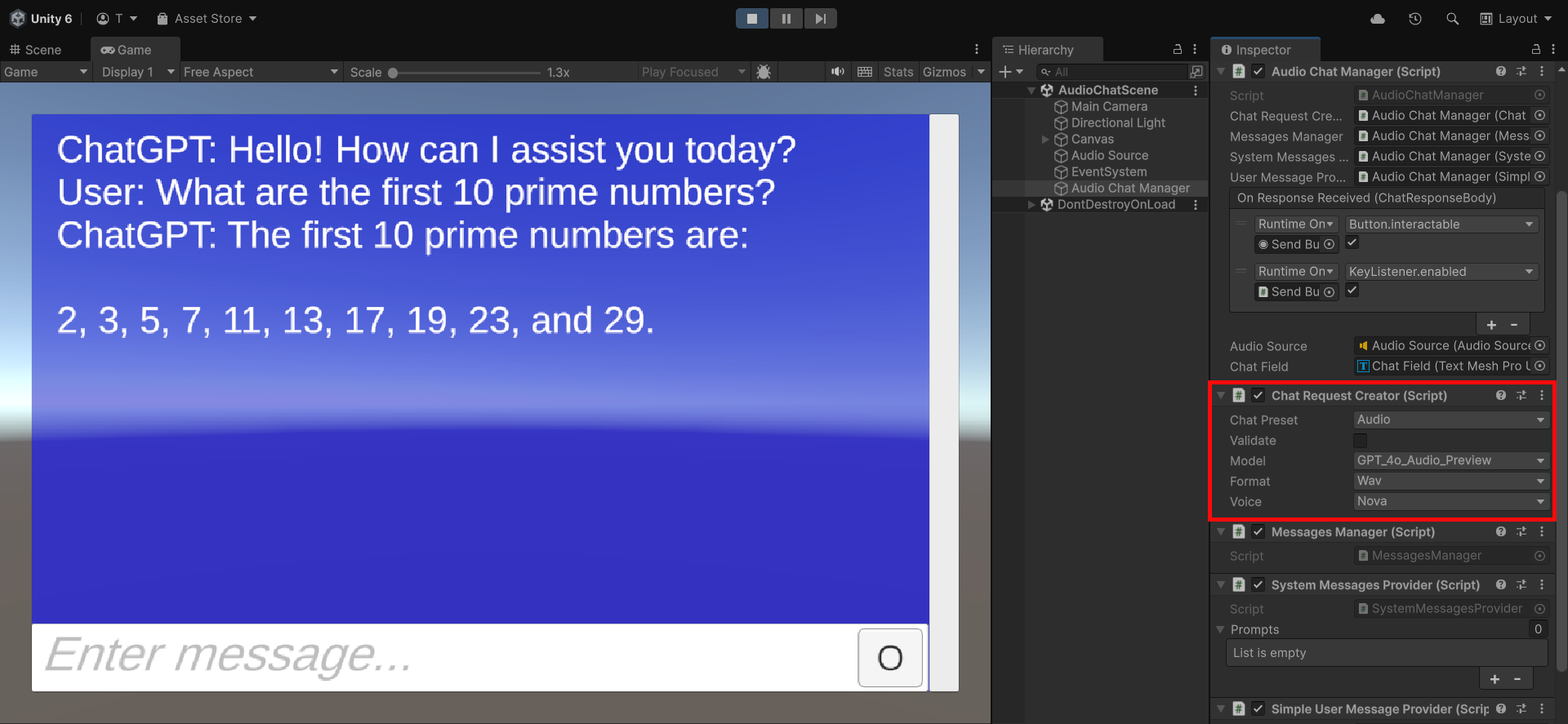The image size is (1568, 724).
Task: Toggle the Stats overlay
Action: (x=898, y=72)
